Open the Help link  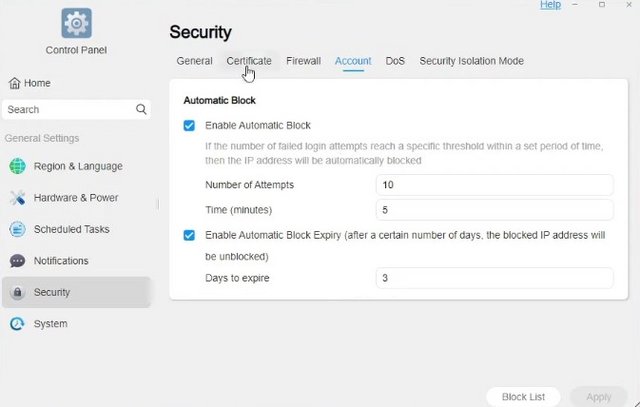tap(550, 5)
